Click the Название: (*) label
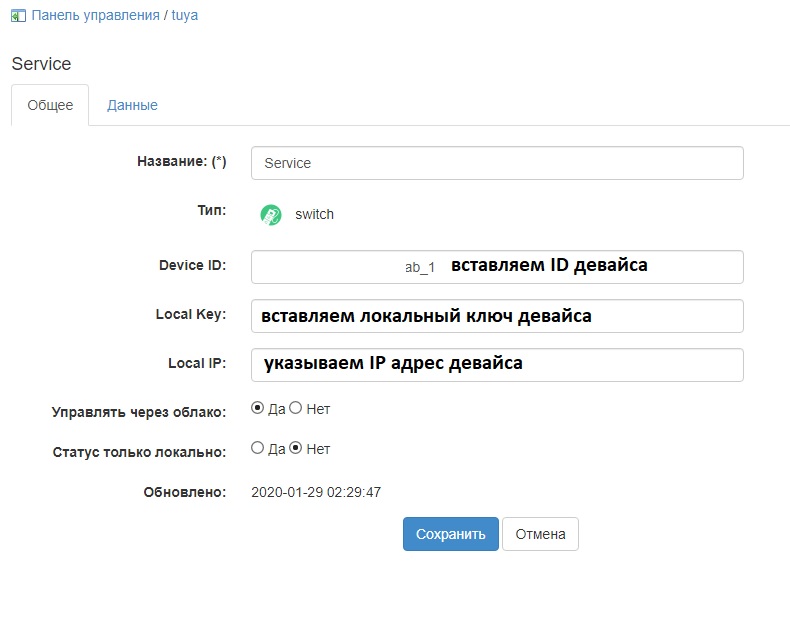The height and width of the screenshot is (620, 790). (182, 161)
